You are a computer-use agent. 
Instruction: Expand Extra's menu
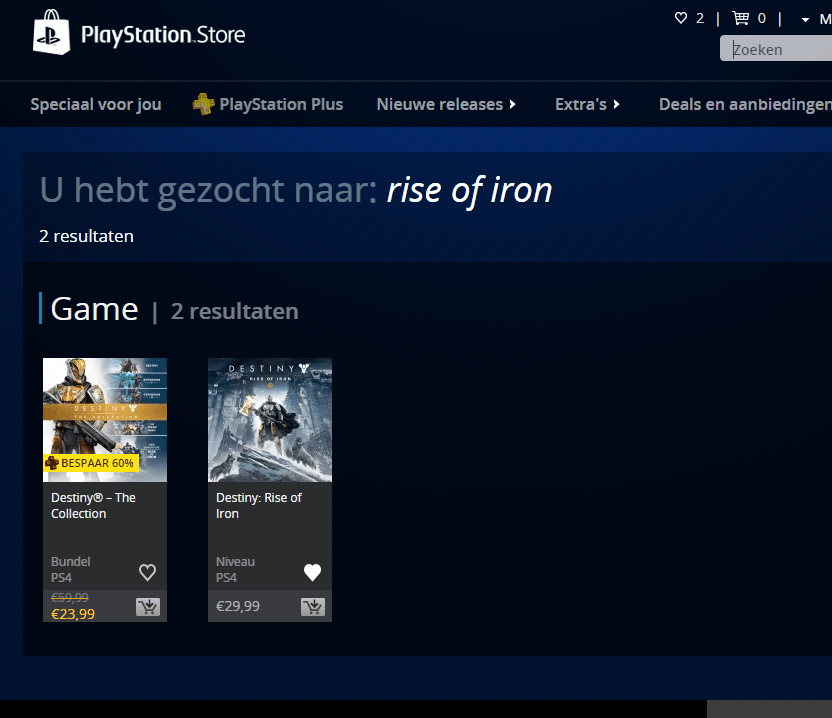tap(587, 104)
